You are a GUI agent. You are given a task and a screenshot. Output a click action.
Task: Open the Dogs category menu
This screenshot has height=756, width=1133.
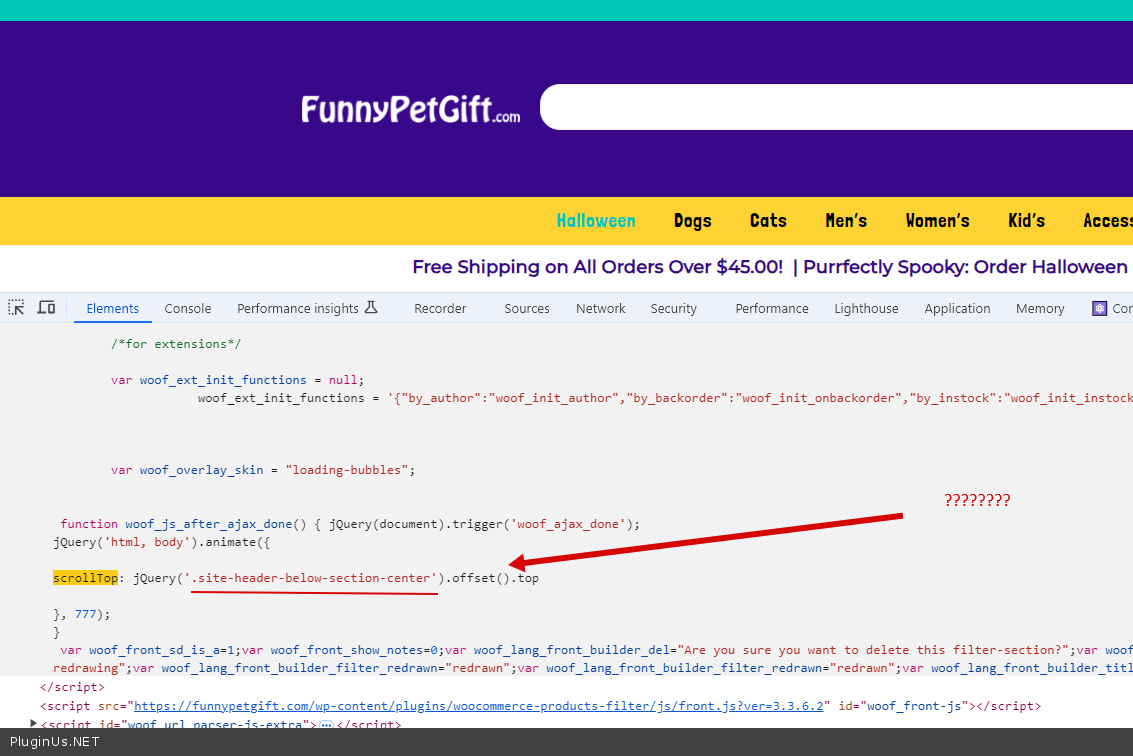692,221
